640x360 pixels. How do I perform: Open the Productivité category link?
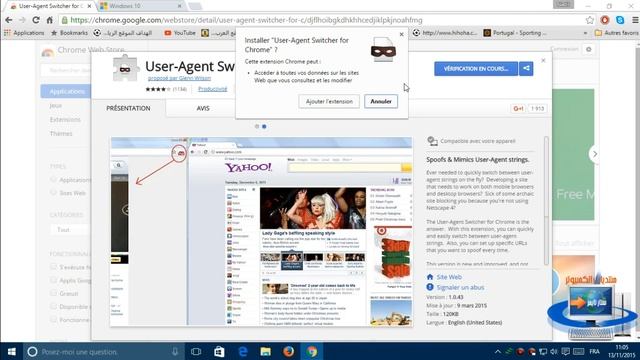click(212, 89)
